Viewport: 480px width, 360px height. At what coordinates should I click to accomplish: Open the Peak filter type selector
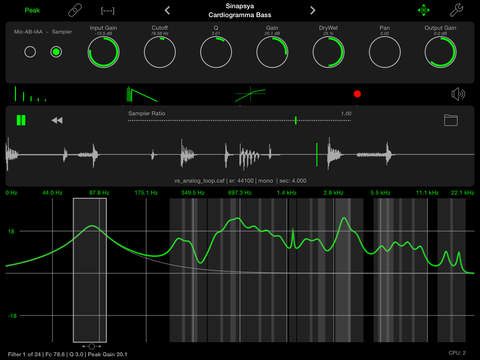tap(32, 10)
